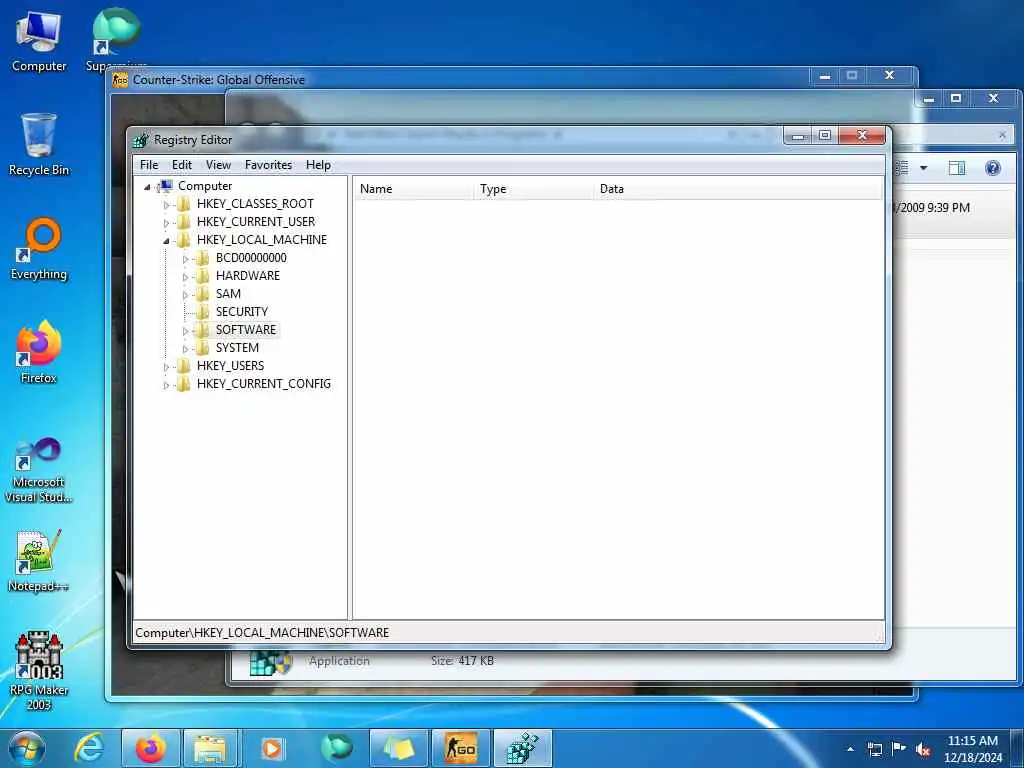Expand the HKEY_CURRENT_USER key
The width and height of the screenshot is (1024, 768).
tap(166, 223)
